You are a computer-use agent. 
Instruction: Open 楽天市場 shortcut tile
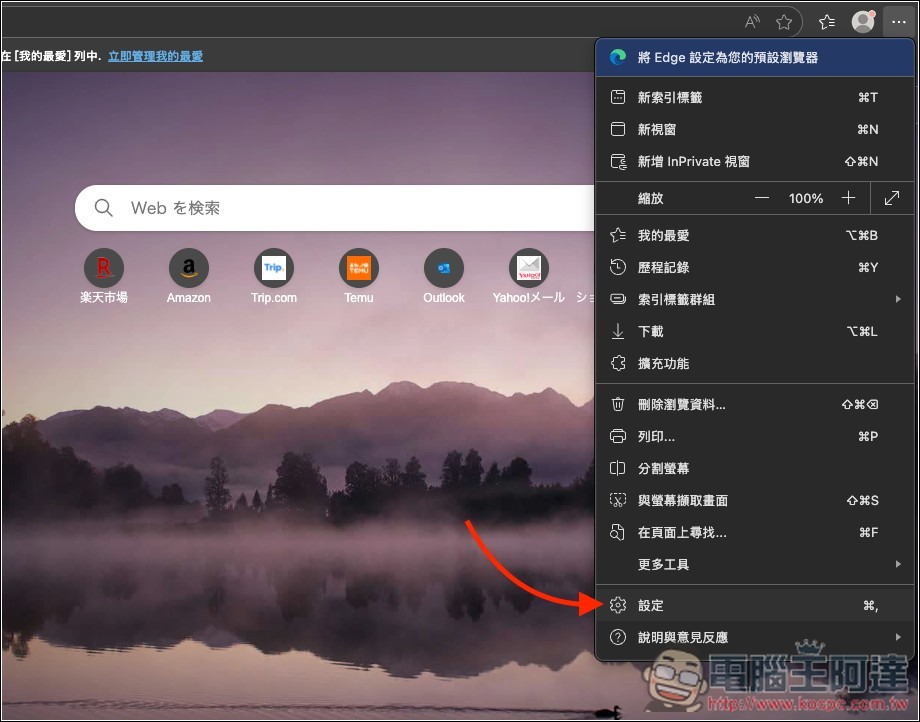click(104, 276)
